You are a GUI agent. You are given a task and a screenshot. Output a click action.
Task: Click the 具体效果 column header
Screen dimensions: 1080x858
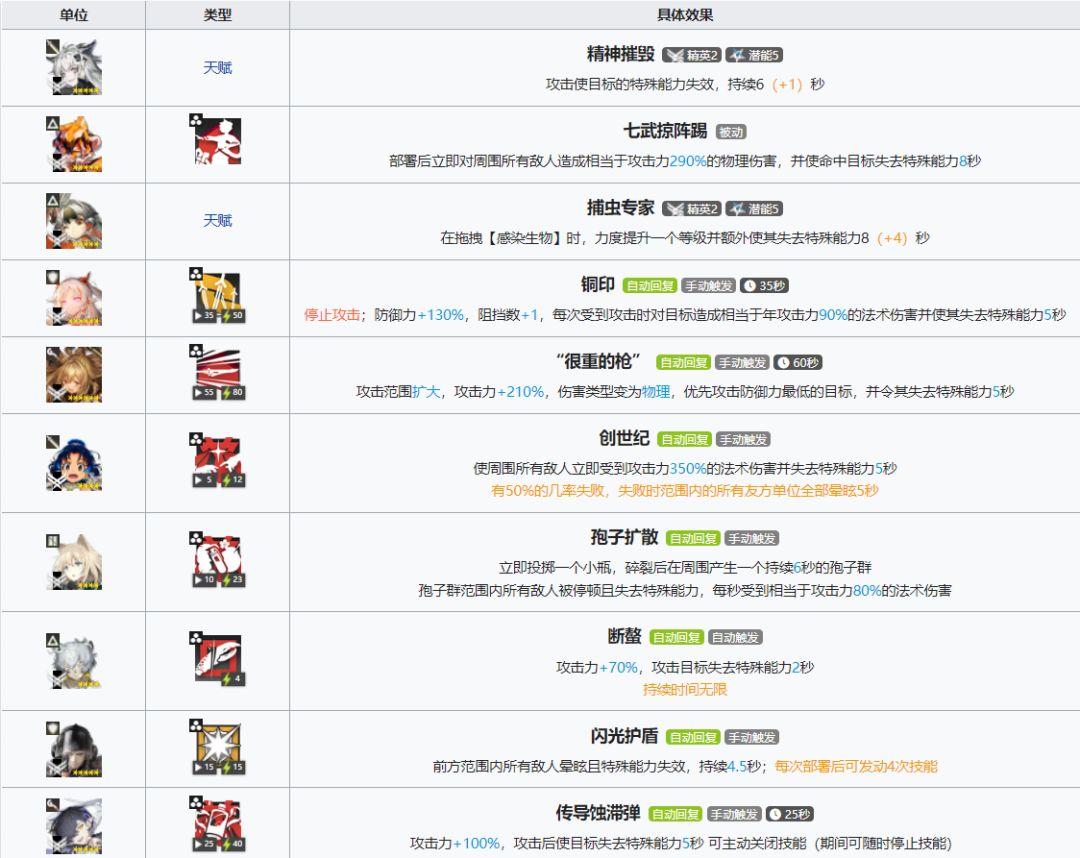(685, 14)
